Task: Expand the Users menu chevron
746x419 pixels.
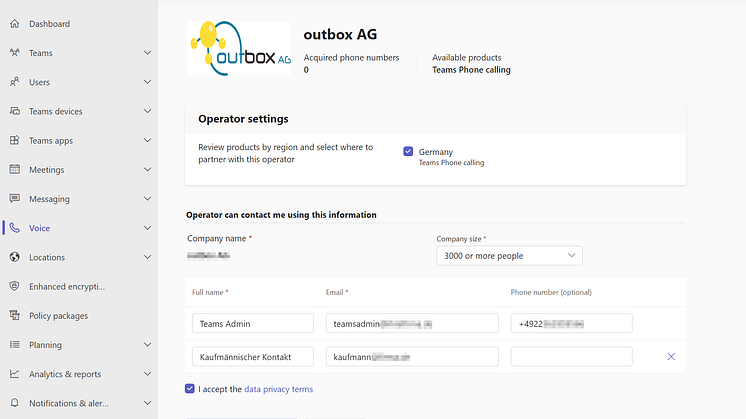Action: pyautogui.click(x=147, y=82)
